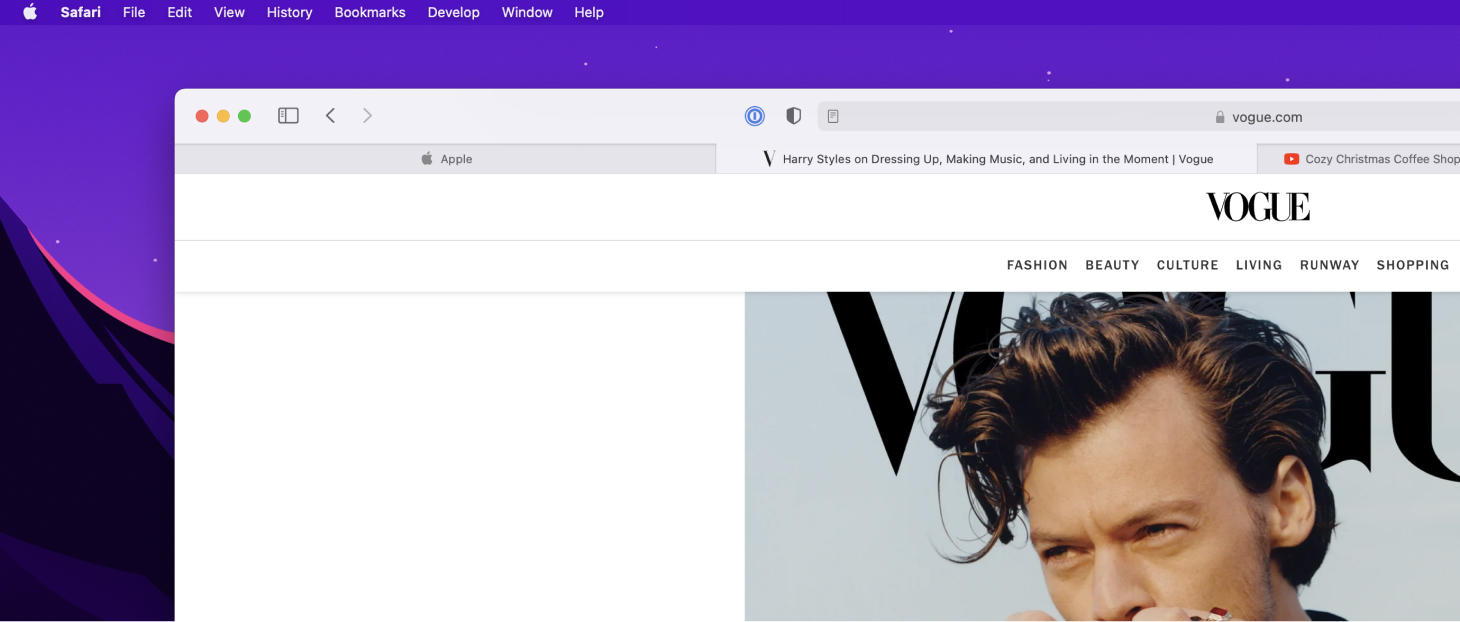The height and width of the screenshot is (622, 1460).
Task: Switch to Cozy Christmas Coffee Shop tab
Action: [1359, 159]
